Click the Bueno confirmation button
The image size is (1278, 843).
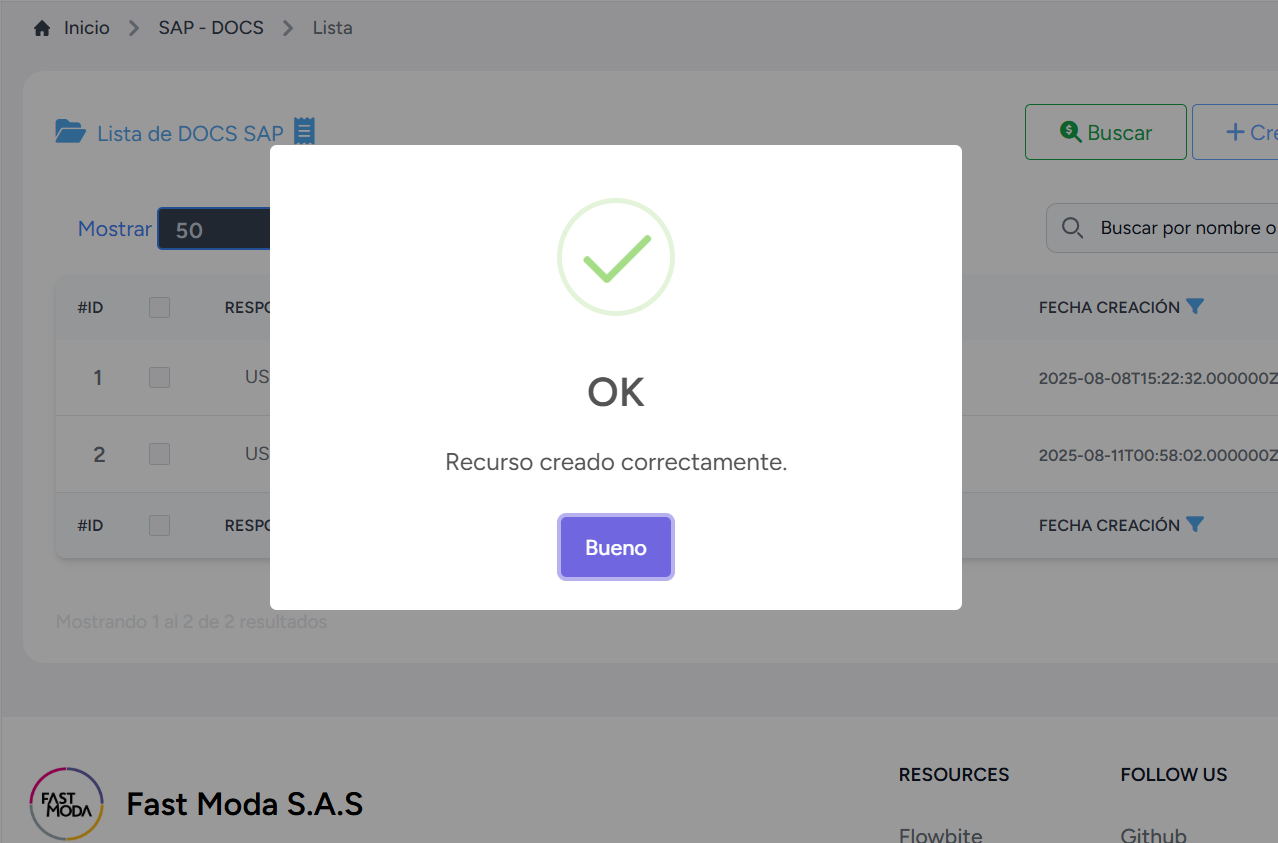615,547
